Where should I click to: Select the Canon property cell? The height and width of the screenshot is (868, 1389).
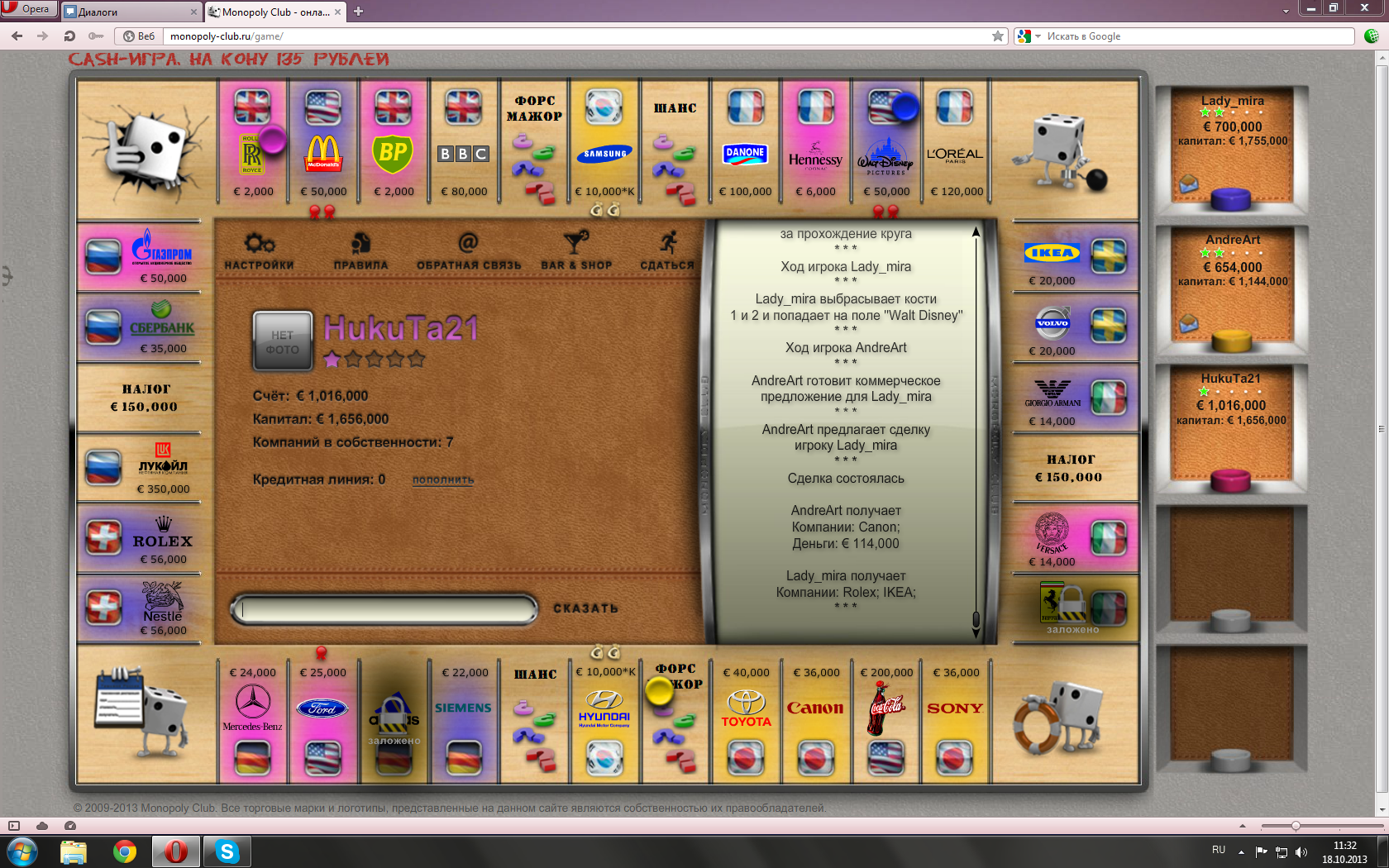815,721
